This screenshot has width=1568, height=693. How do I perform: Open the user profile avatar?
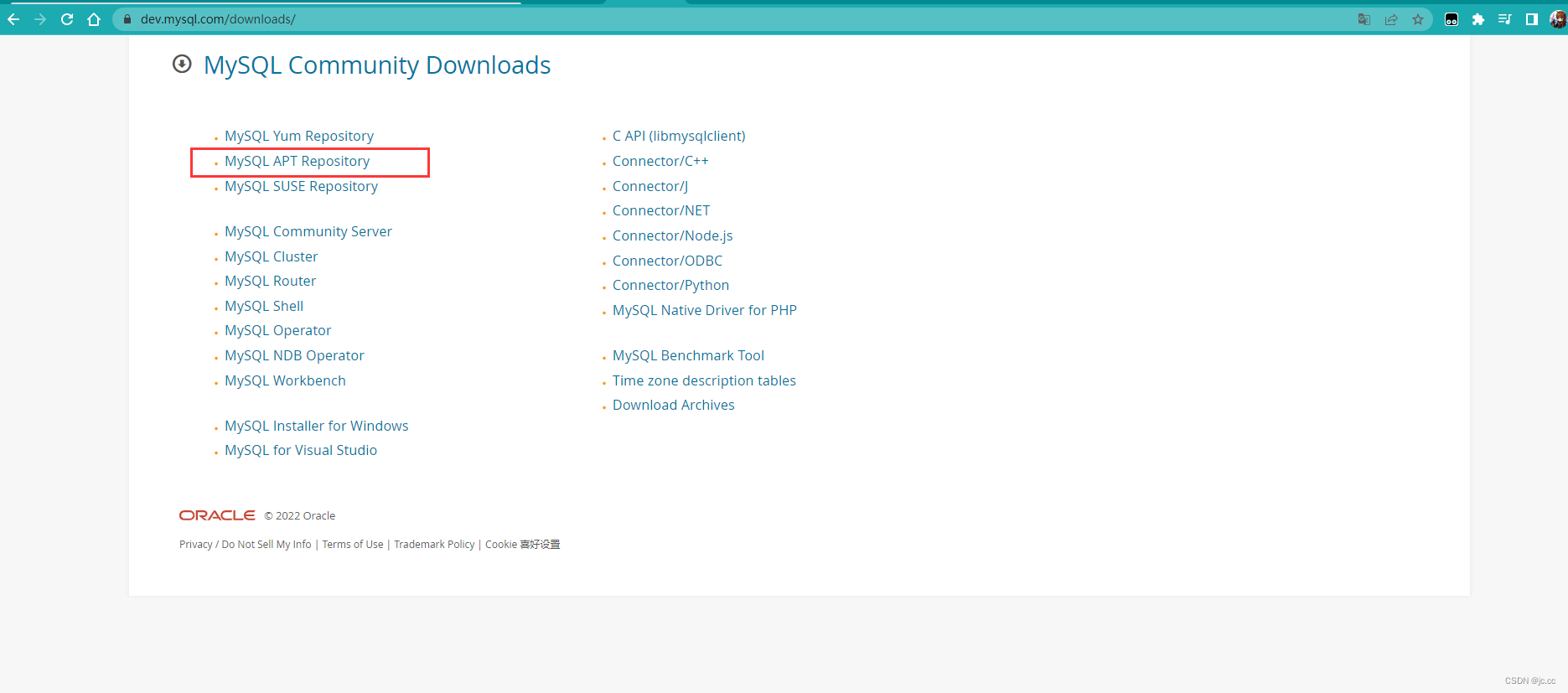[1558, 19]
